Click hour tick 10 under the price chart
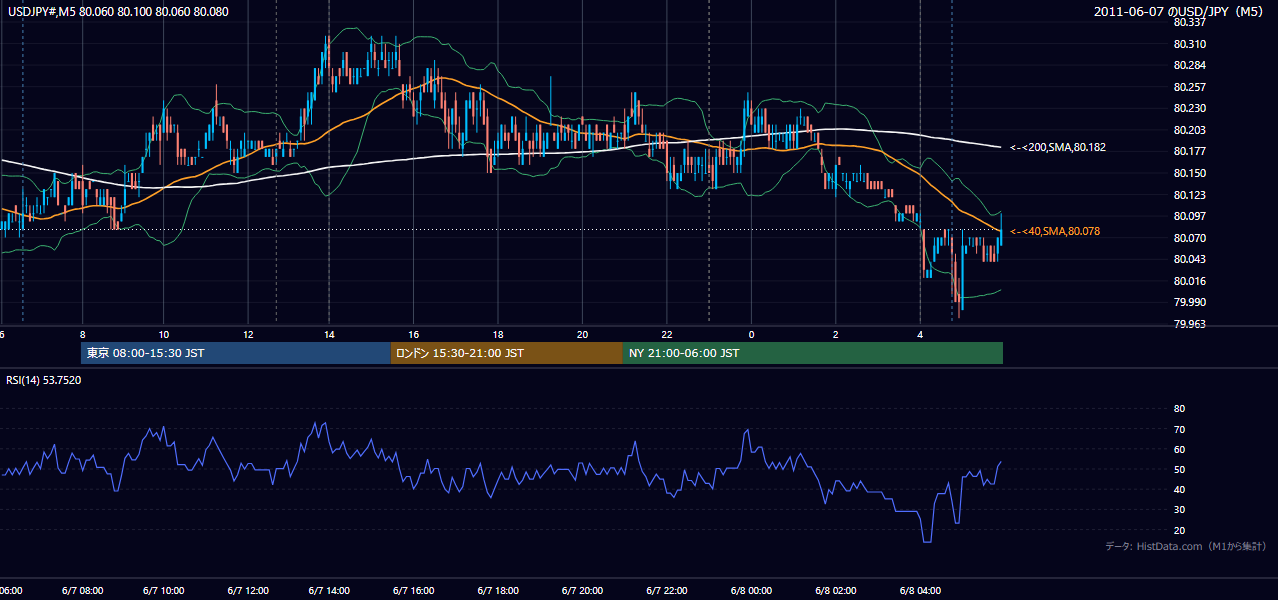 (x=164, y=334)
